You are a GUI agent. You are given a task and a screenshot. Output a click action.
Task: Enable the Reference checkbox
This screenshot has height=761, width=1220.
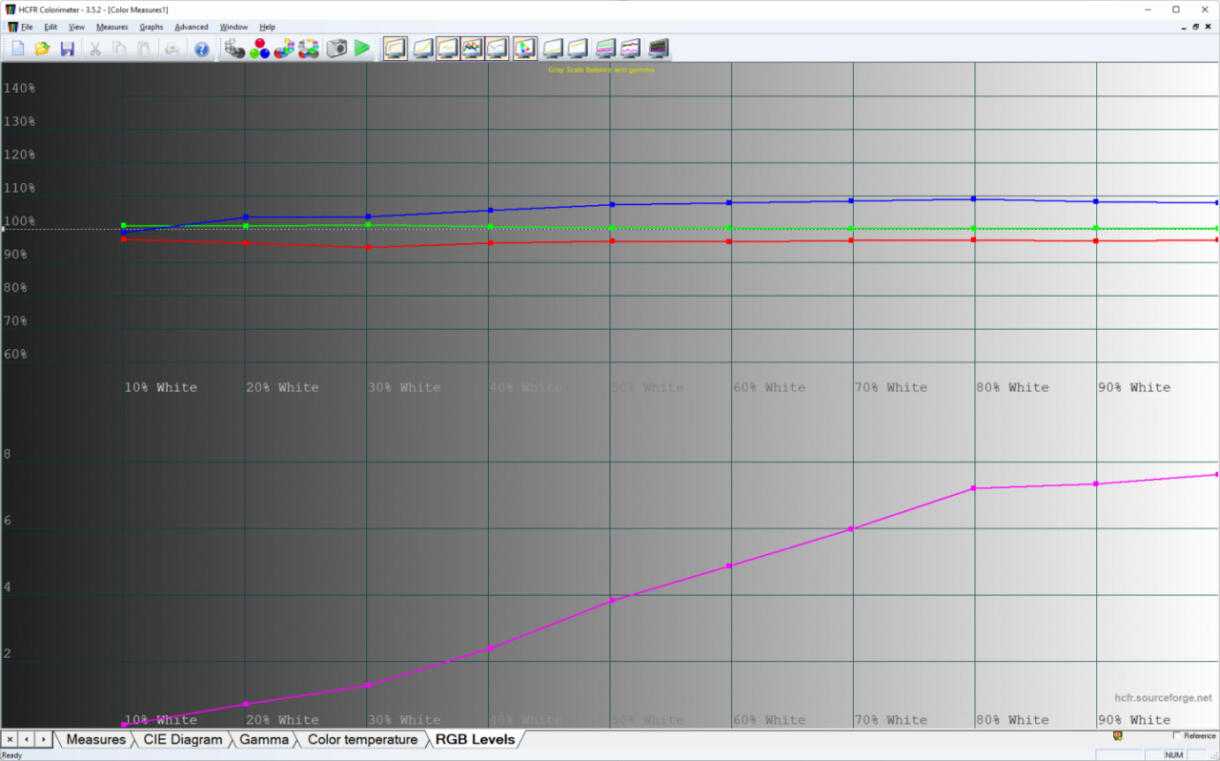tap(1177, 735)
